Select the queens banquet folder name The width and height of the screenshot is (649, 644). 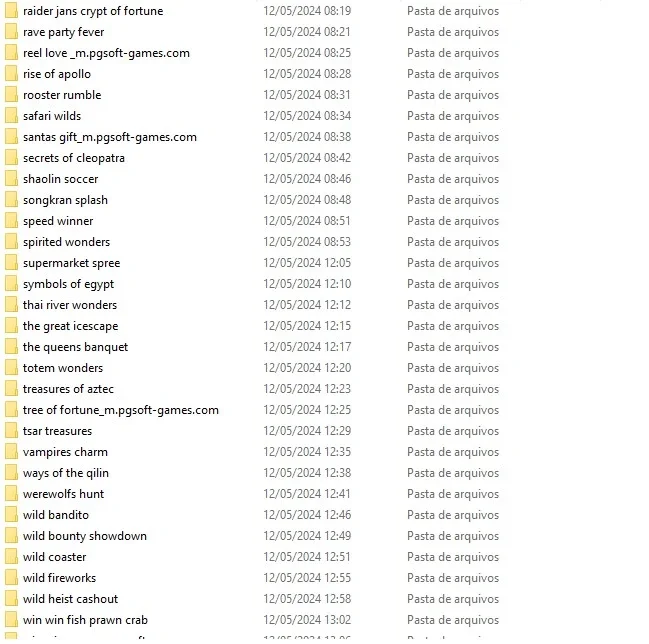[x=75, y=347]
